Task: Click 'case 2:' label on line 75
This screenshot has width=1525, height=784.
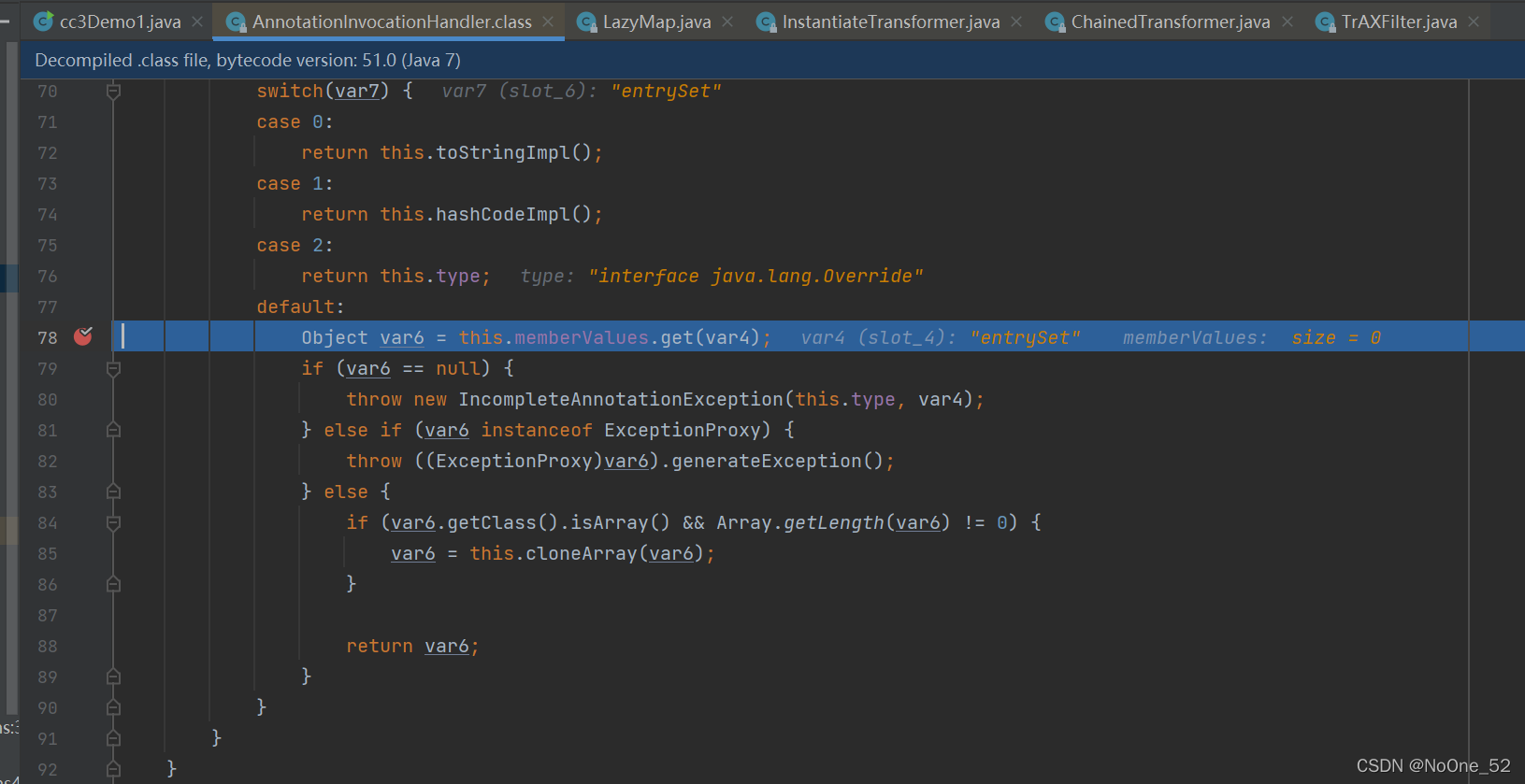Action: [x=295, y=245]
